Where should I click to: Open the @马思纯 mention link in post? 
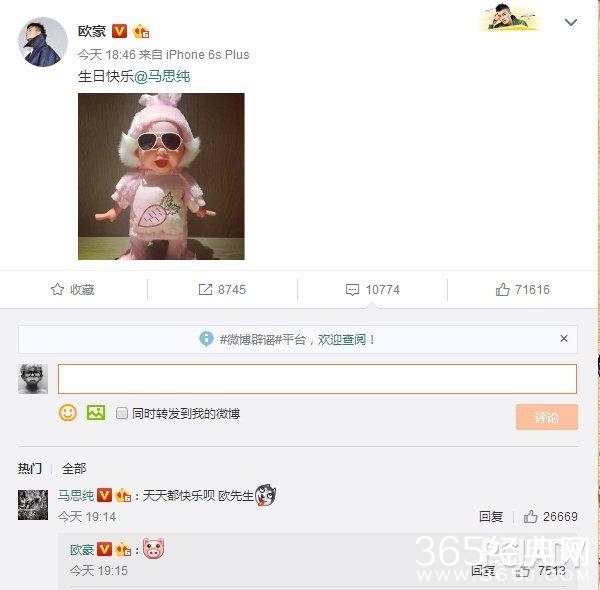tap(162, 76)
